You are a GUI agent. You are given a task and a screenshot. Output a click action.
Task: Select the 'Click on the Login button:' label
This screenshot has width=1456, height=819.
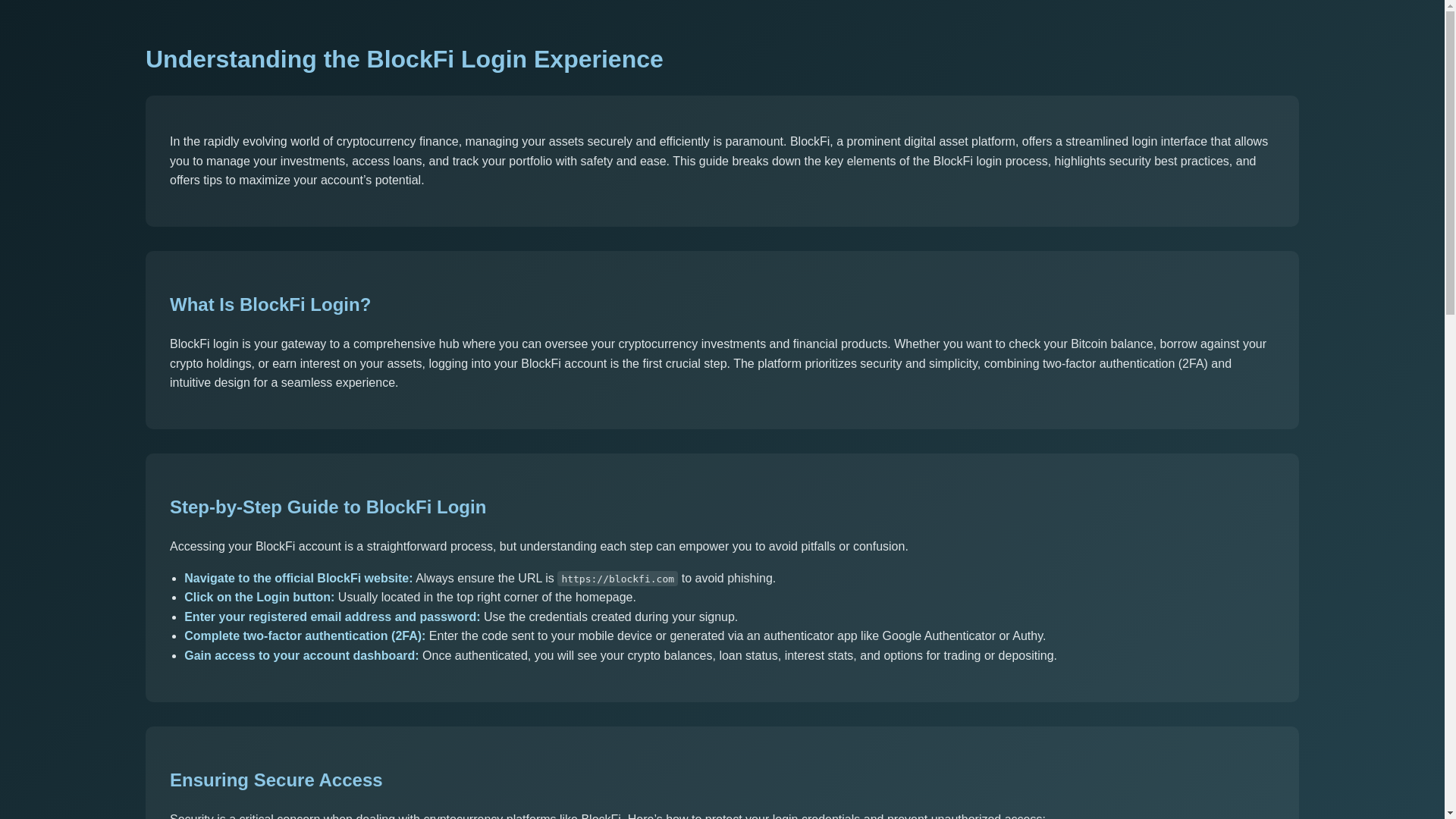pos(259,598)
